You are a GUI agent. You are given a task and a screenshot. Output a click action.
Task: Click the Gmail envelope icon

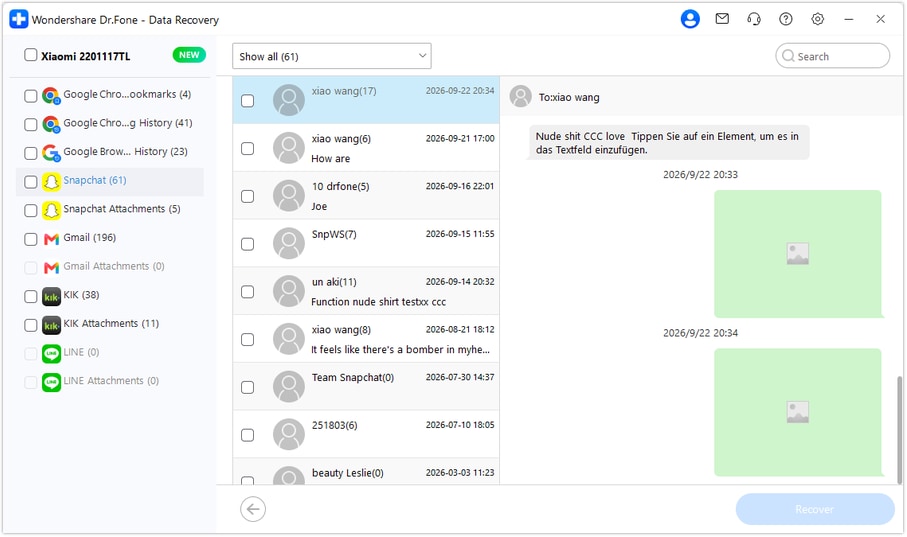(51, 239)
